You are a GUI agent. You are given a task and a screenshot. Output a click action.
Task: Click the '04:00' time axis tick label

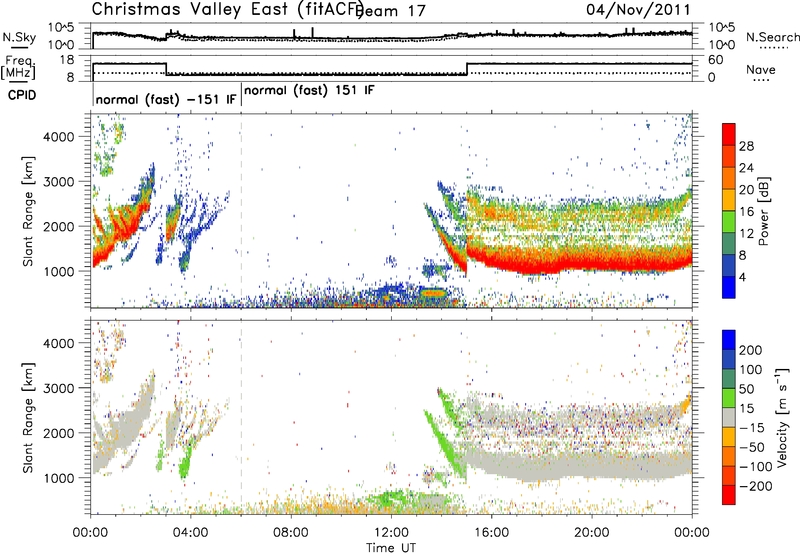click(191, 533)
